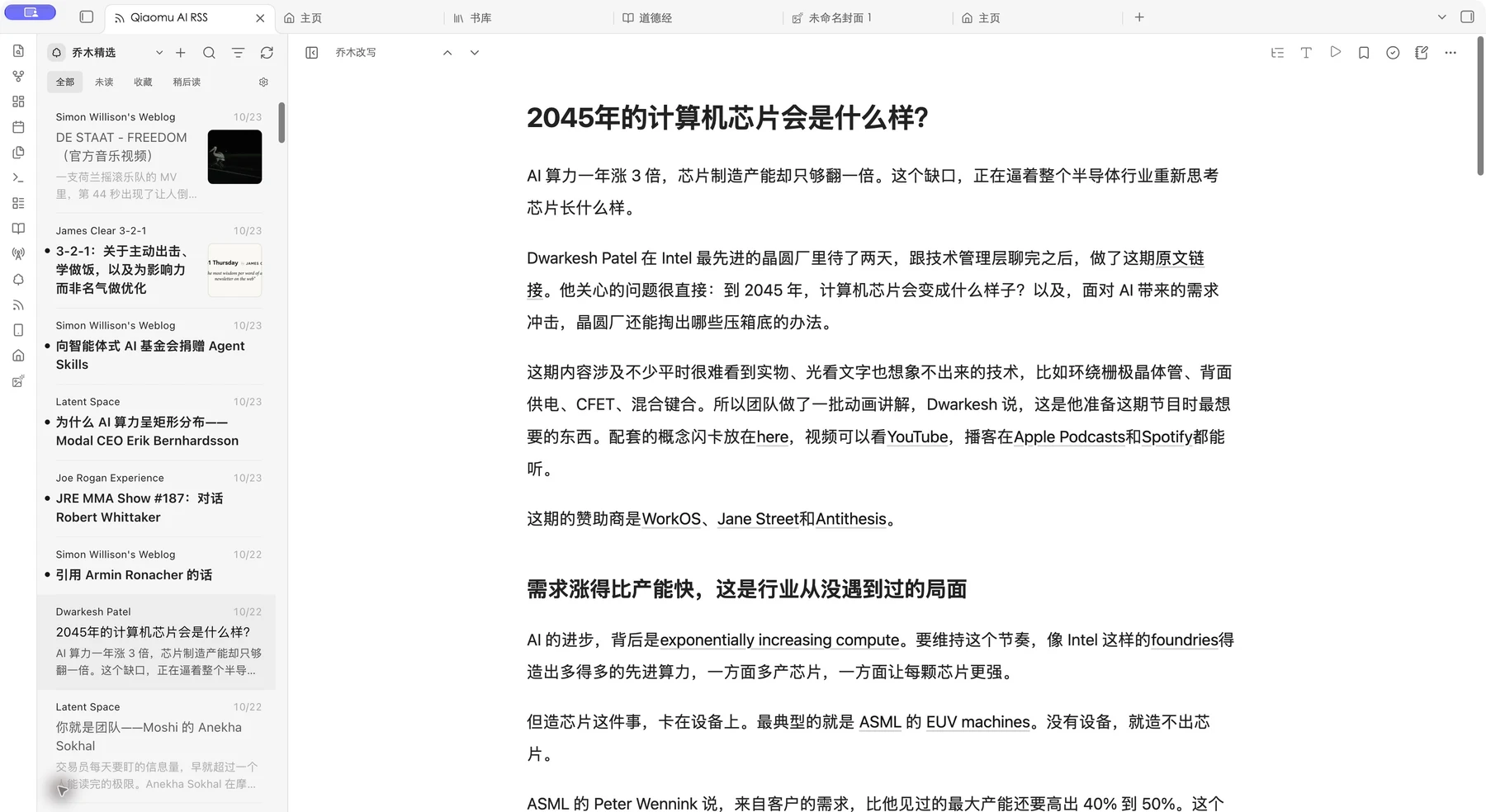The width and height of the screenshot is (1486, 812).
Task: Show the article outline icon
Action: click(1277, 53)
